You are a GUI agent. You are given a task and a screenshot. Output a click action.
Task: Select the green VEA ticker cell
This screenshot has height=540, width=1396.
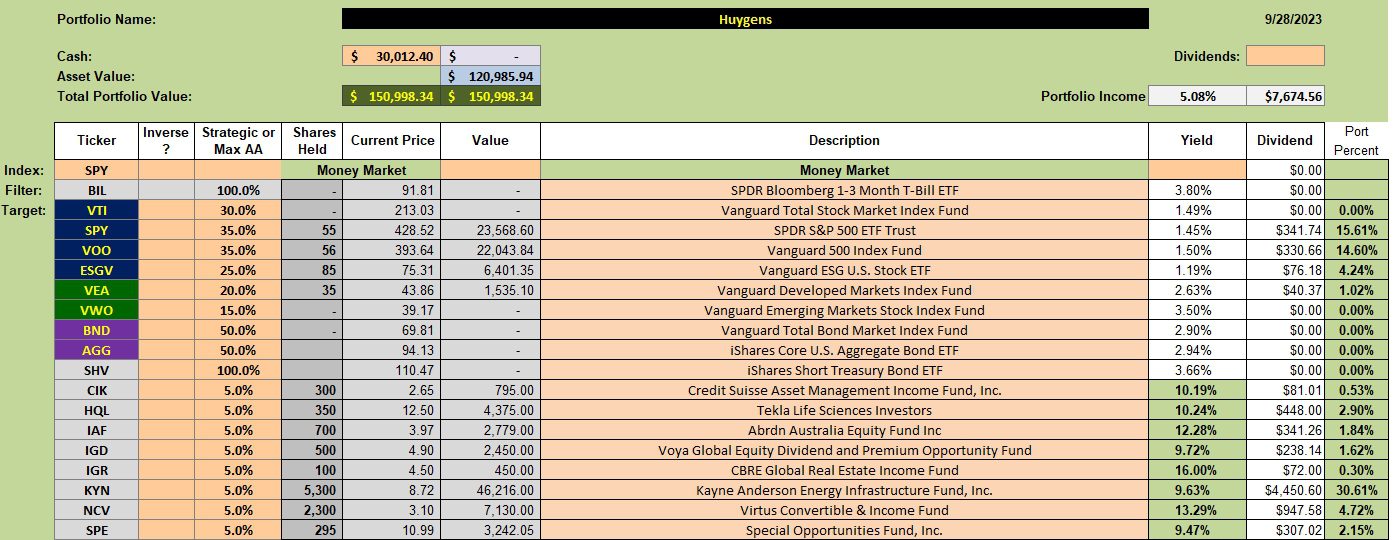pyautogui.click(x=97, y=290)
